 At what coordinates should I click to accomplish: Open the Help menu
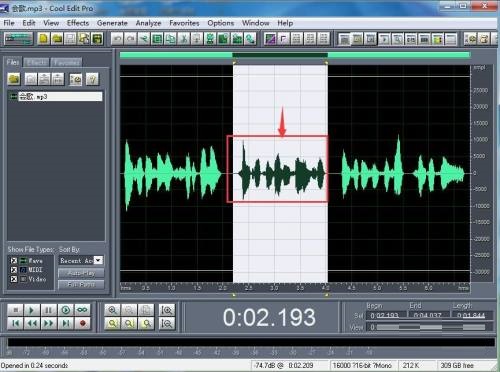tap(285, 23)
